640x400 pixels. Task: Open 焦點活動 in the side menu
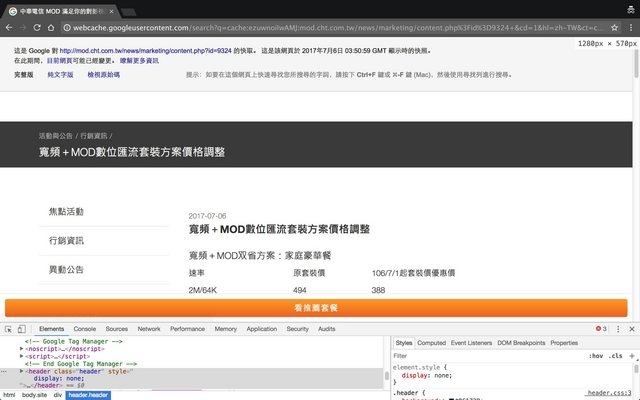(66, 212)
